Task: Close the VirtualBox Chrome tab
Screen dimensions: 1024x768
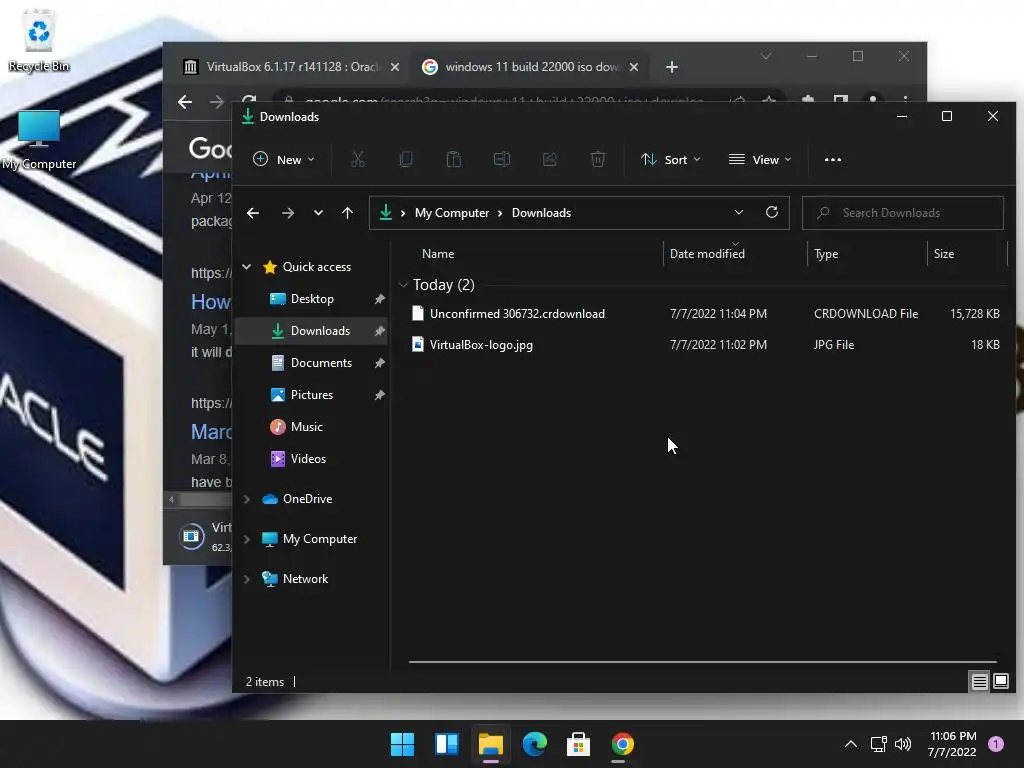Action: tap(394, 67)
